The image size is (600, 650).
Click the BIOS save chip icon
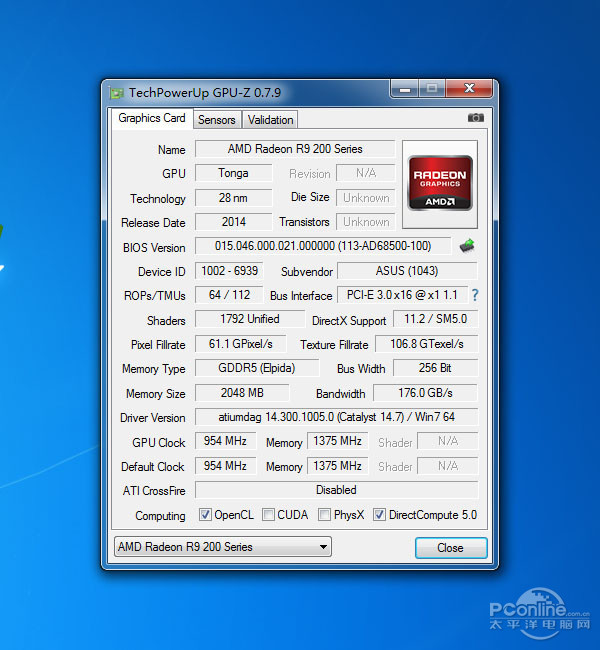(467, 245)
